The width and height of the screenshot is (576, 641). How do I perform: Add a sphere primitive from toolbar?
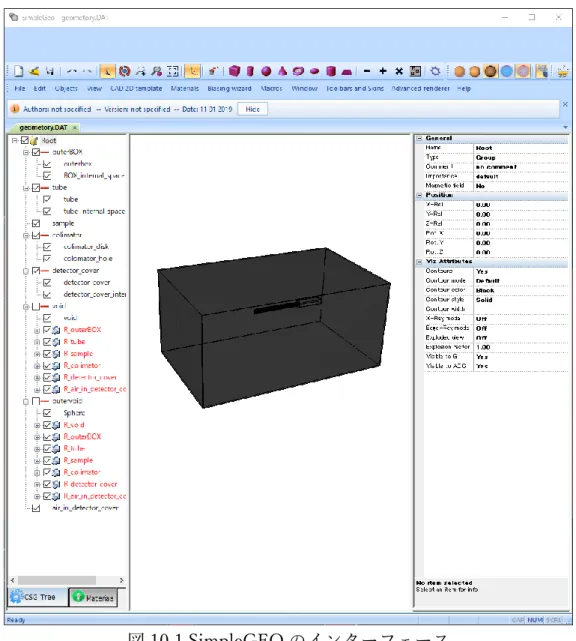[266, 72]
